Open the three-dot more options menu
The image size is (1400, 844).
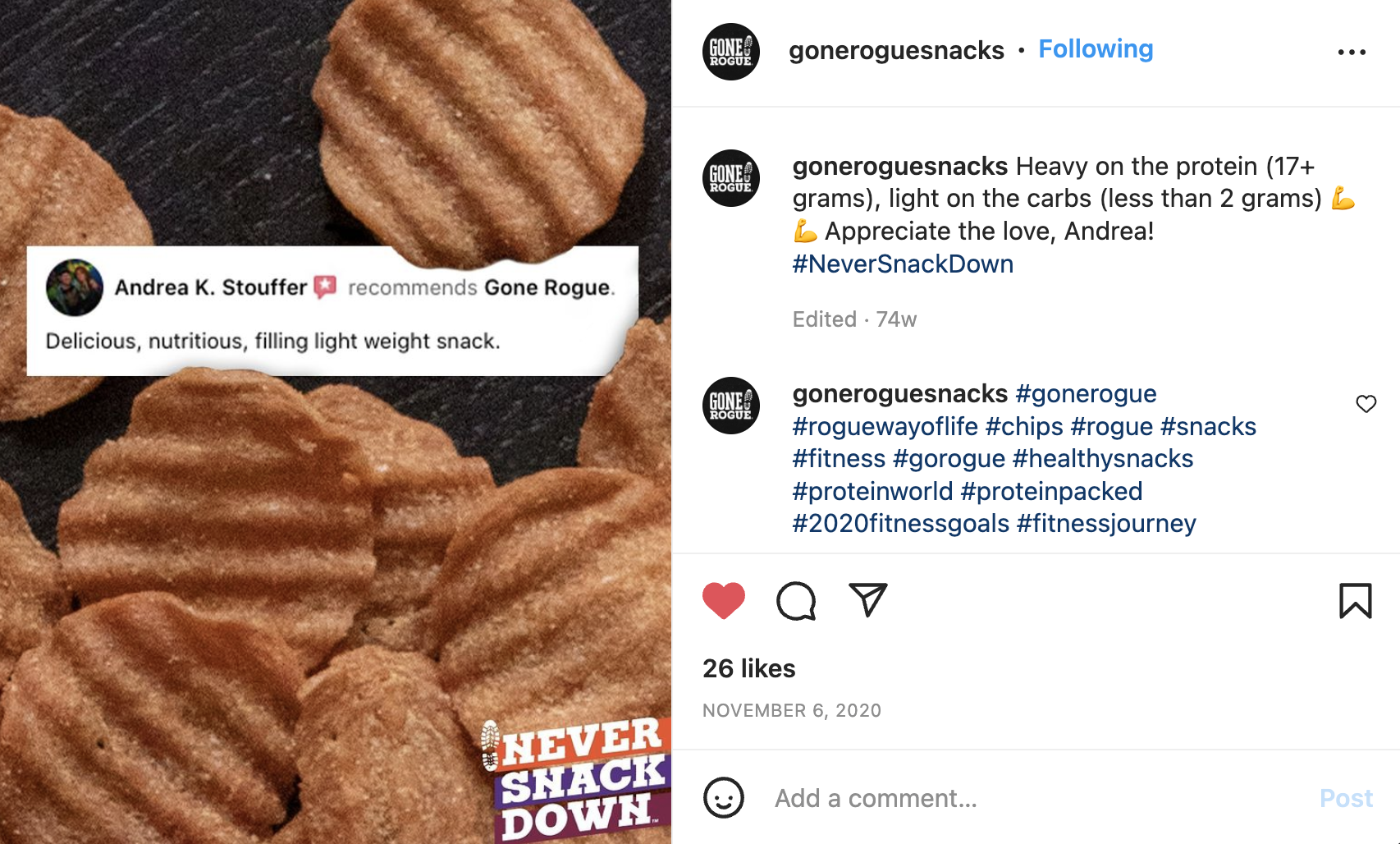(1351, 52)
